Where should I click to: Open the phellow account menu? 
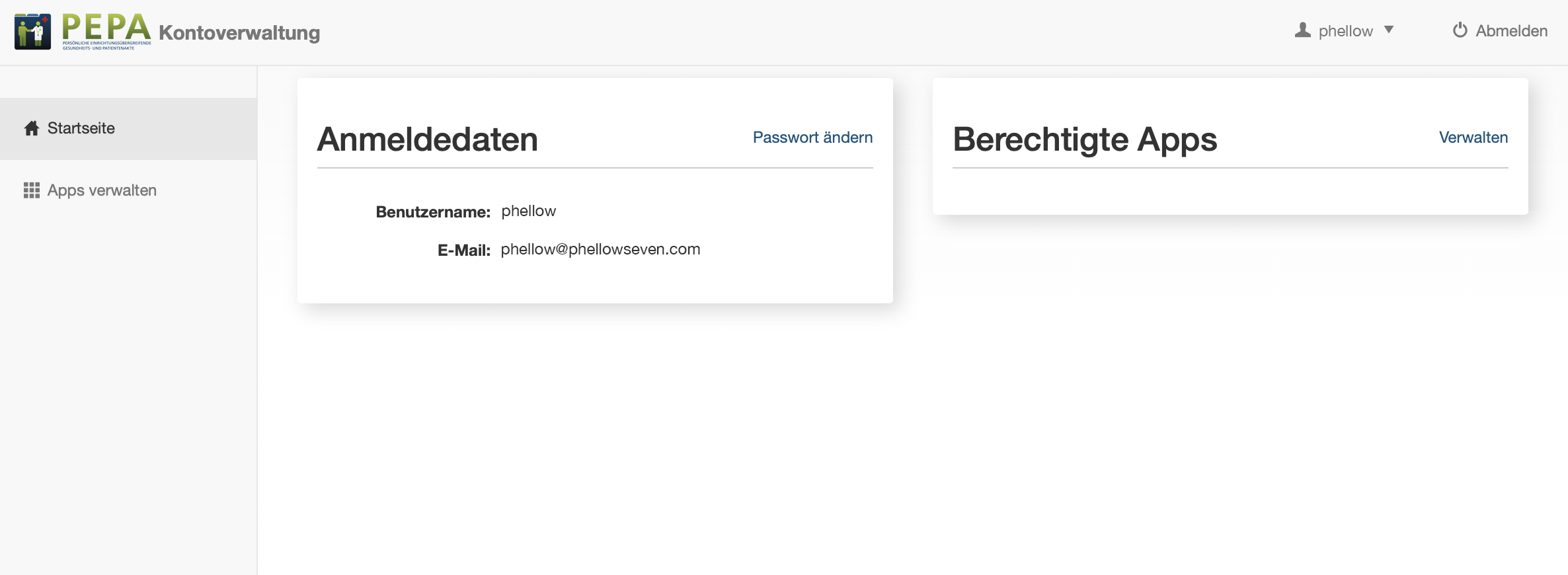click(x=1345, y=31)
